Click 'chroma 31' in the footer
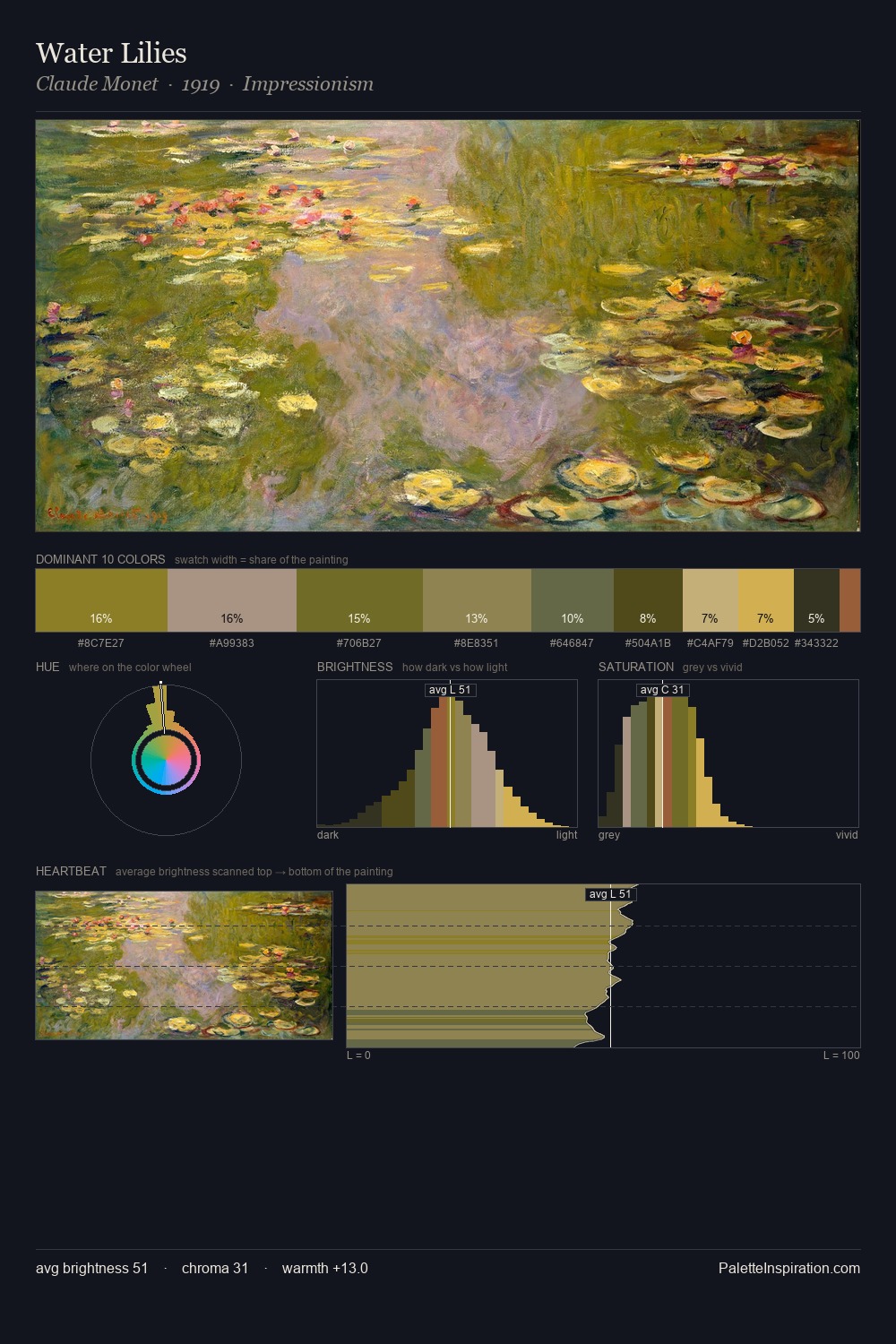 click(215, 1269)
